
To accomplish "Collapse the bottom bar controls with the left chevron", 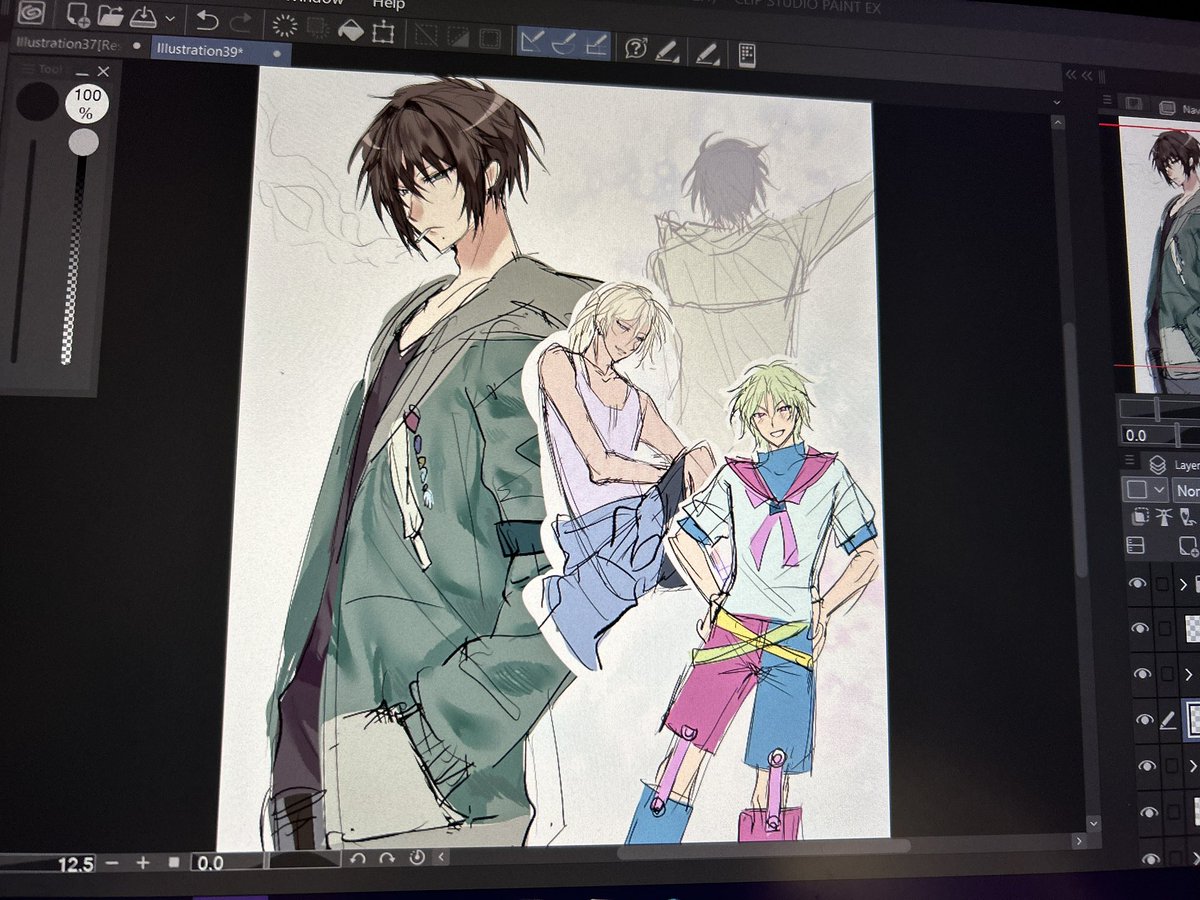I will (442, 856).
